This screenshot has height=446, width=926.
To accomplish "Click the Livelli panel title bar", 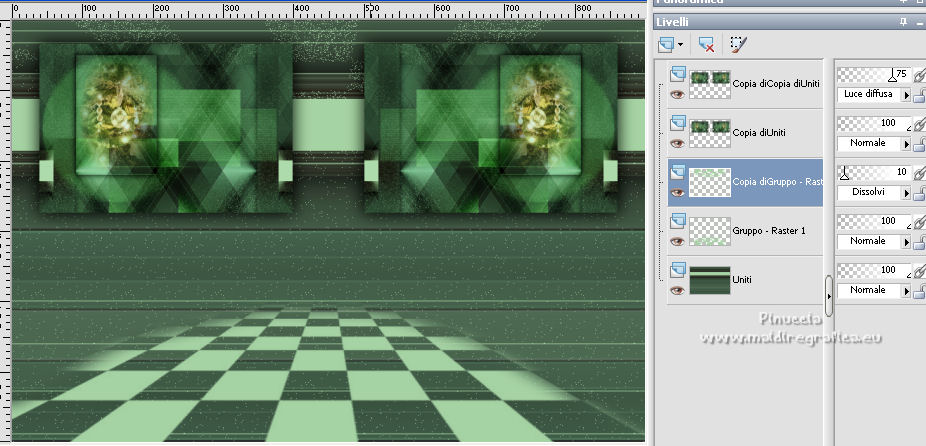I will point(789,22).
